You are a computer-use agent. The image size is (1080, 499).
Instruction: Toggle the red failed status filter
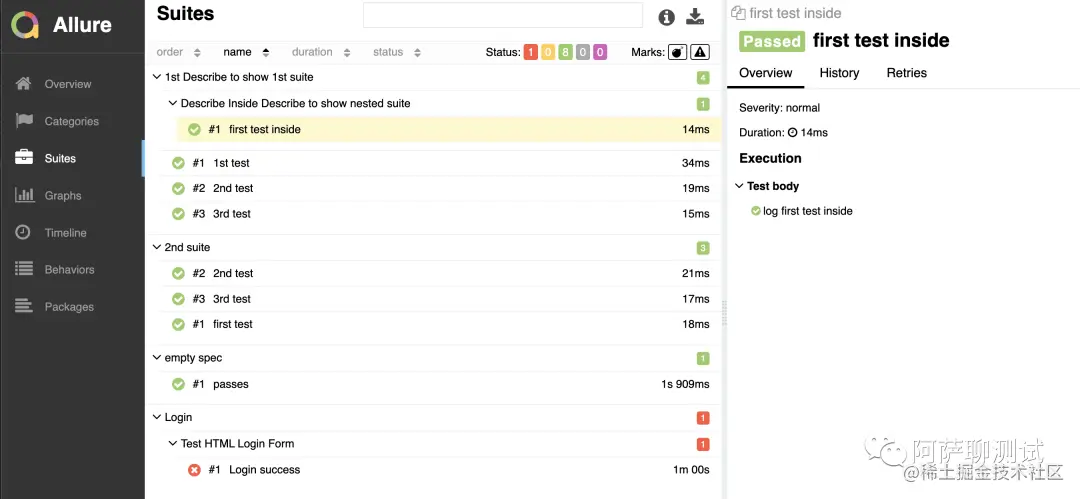click(530, 52)
